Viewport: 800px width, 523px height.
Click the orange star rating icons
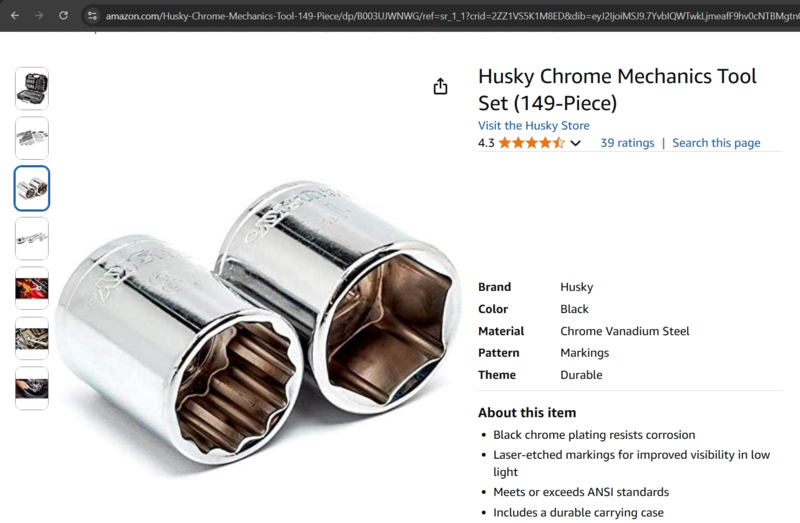(x=532, y=143)
